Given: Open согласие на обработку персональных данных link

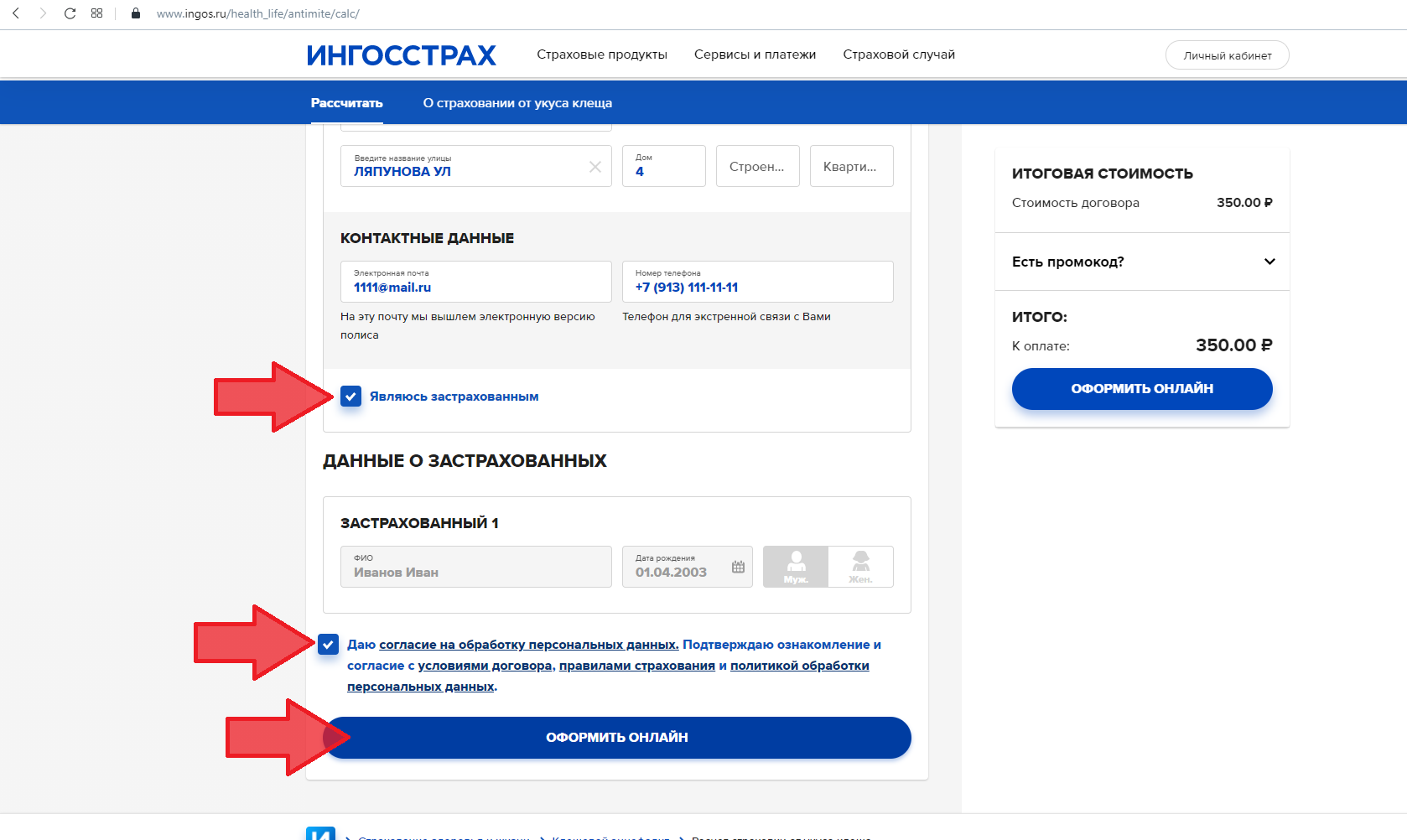Looking at the screenshot, I should (529, 645).
